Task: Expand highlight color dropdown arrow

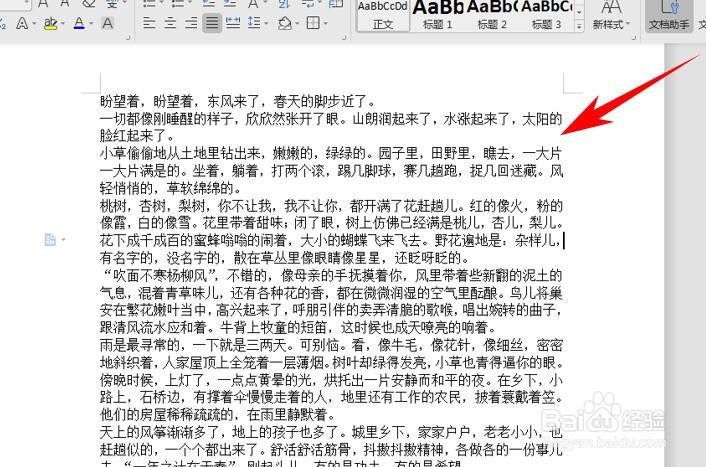Action: (63, 24)
